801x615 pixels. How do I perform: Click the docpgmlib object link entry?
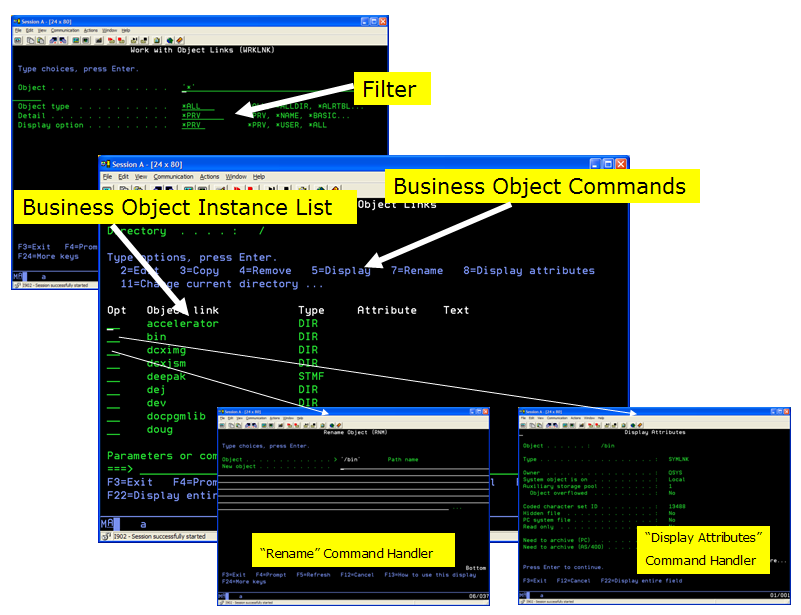pyautogui.click(x=176, y=416)
